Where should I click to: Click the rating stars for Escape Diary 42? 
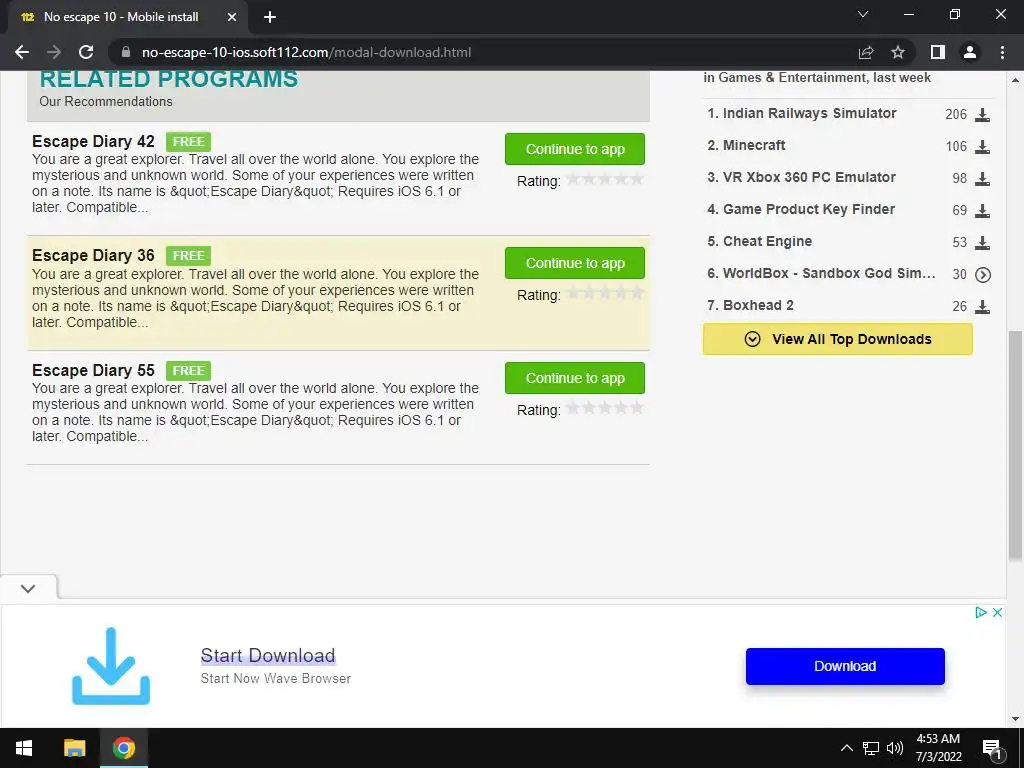point(605,179)
